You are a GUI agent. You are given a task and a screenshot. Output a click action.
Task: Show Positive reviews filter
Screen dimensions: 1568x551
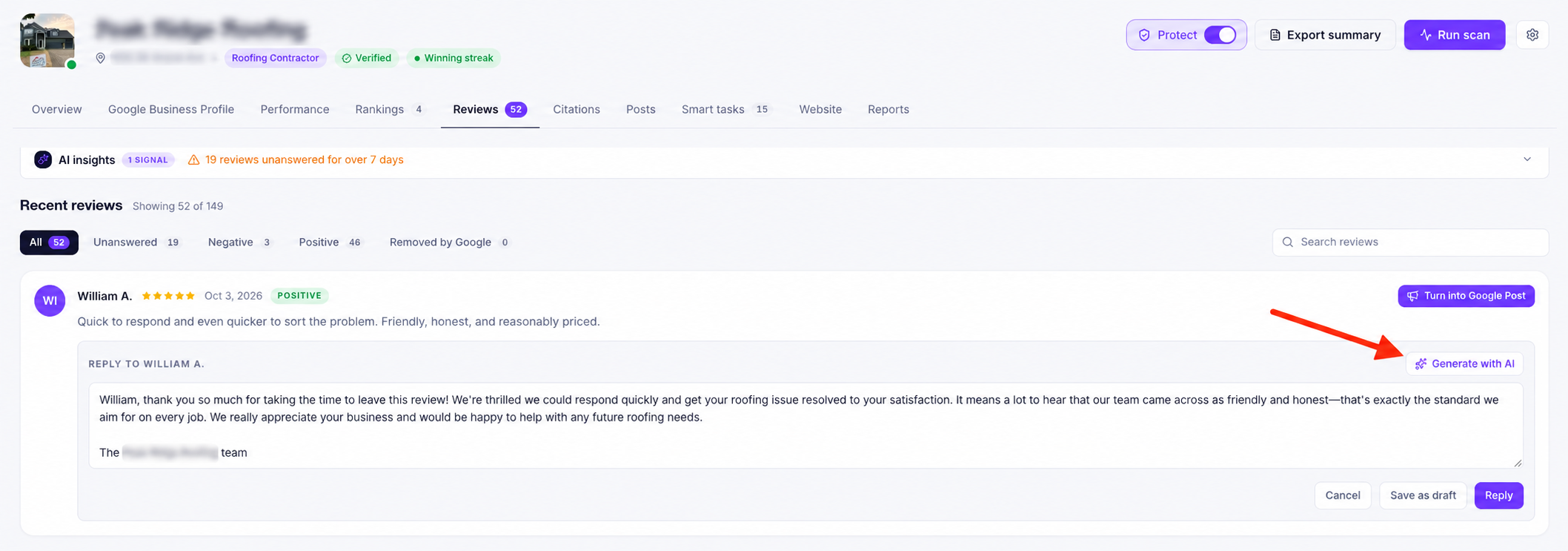tap(330, 242)
